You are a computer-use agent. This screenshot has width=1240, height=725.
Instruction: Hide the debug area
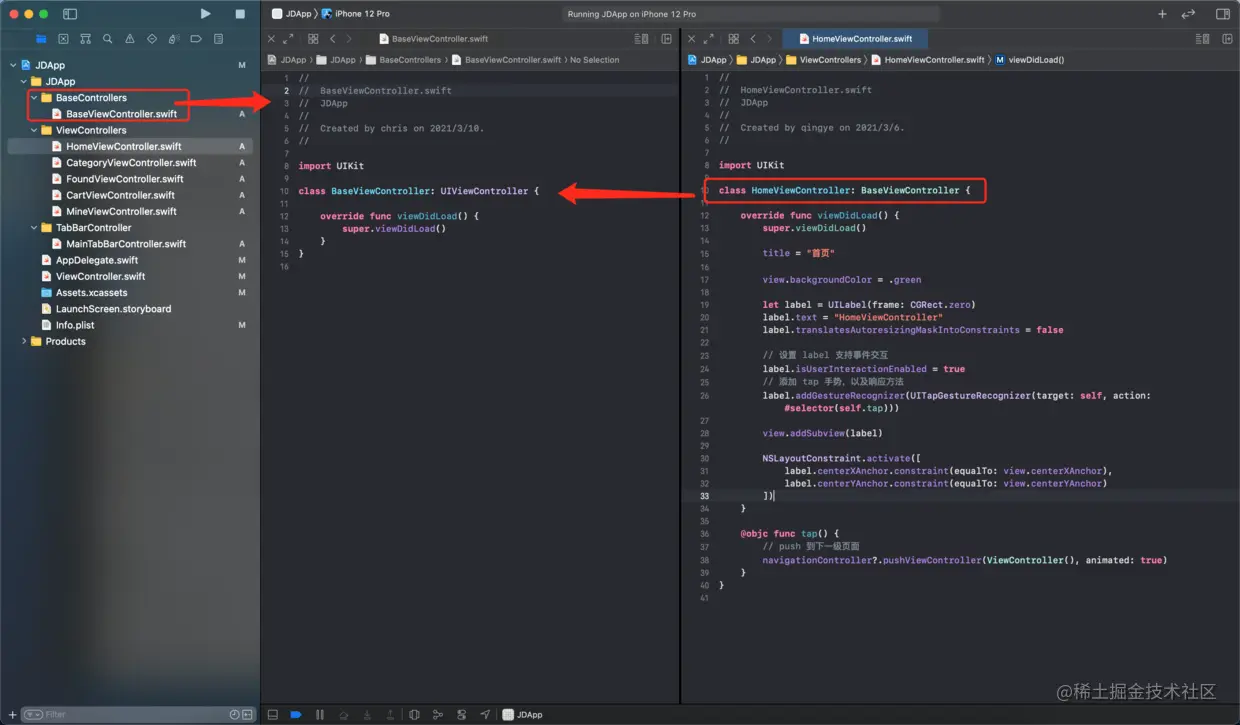click(272, 714)
